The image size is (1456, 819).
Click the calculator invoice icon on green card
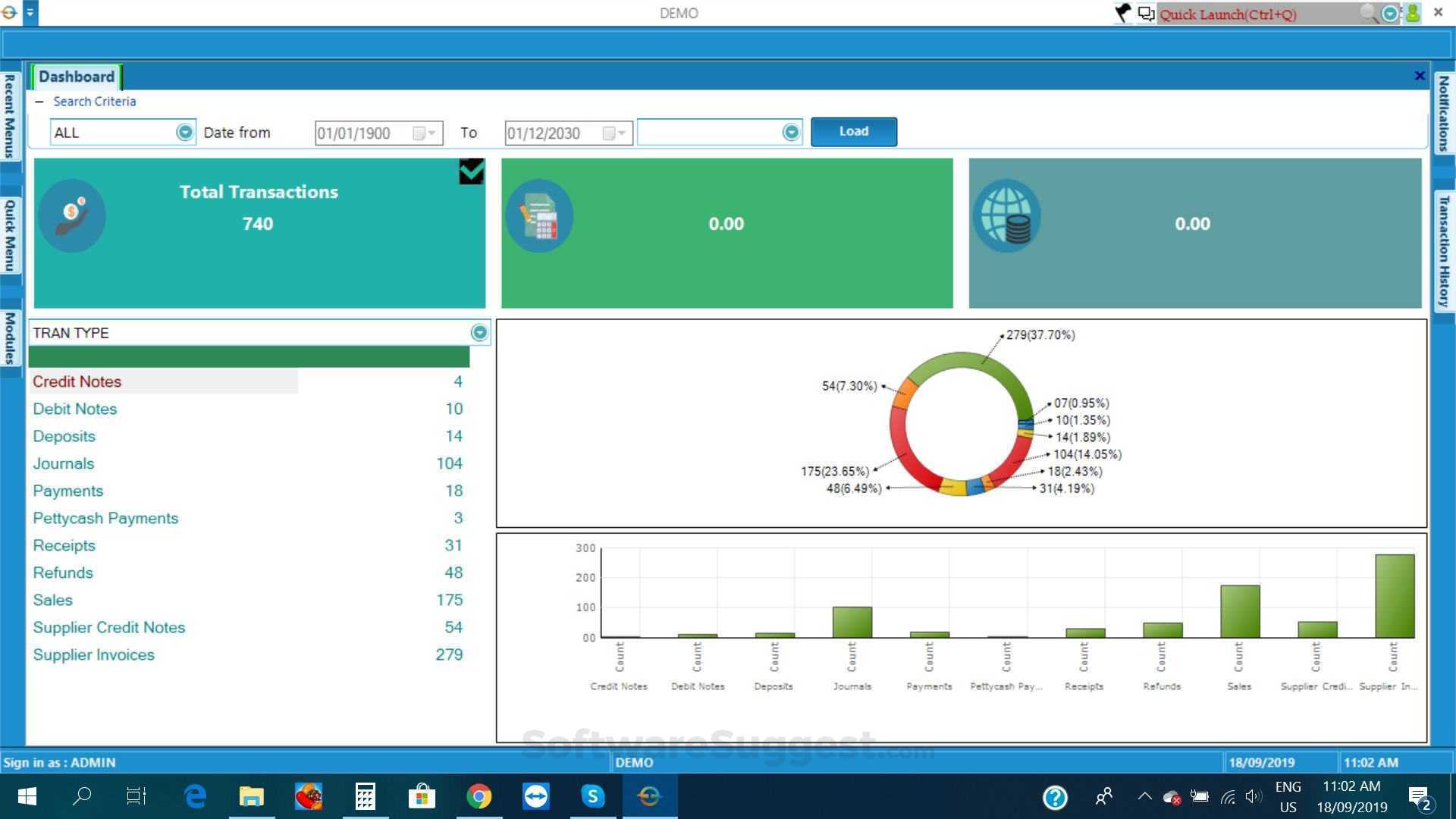(x=539, y=216)
